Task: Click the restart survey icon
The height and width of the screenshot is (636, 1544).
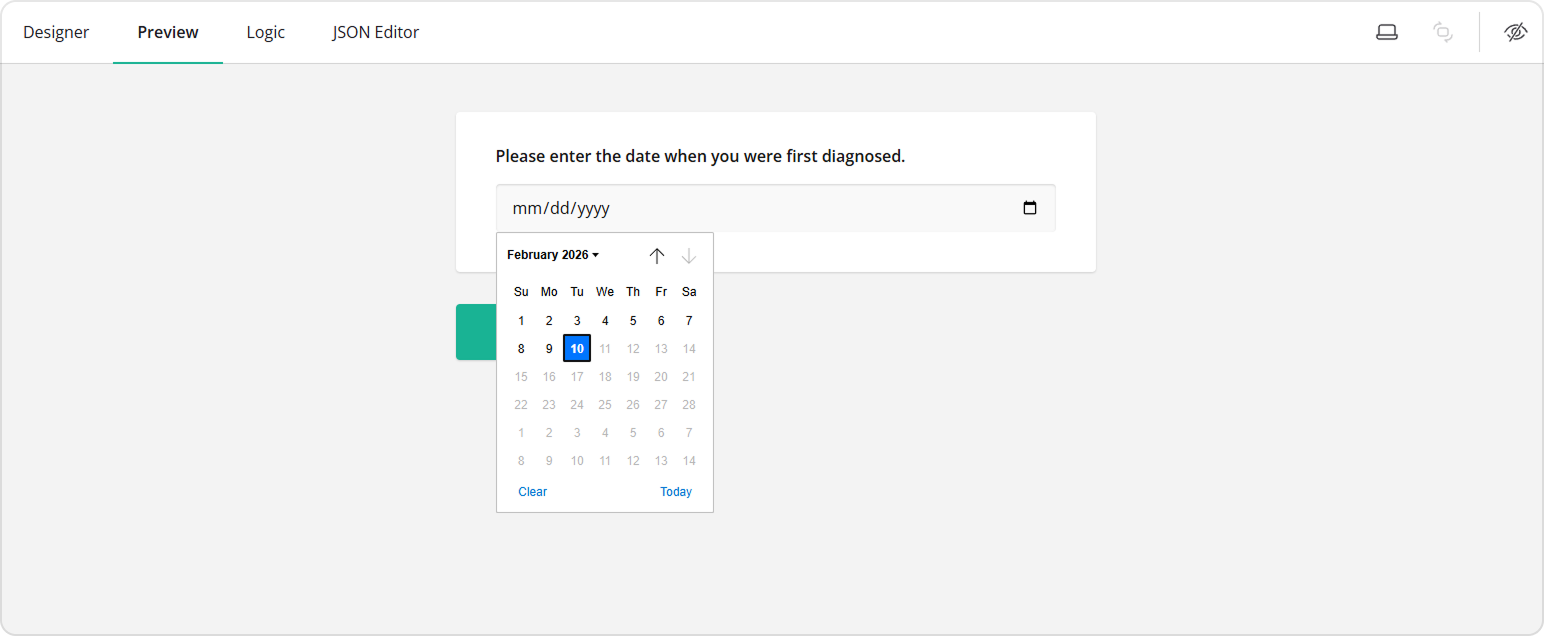Action: 1443,31
